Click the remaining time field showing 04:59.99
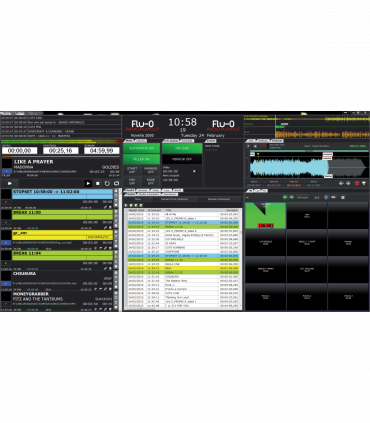 102,151
